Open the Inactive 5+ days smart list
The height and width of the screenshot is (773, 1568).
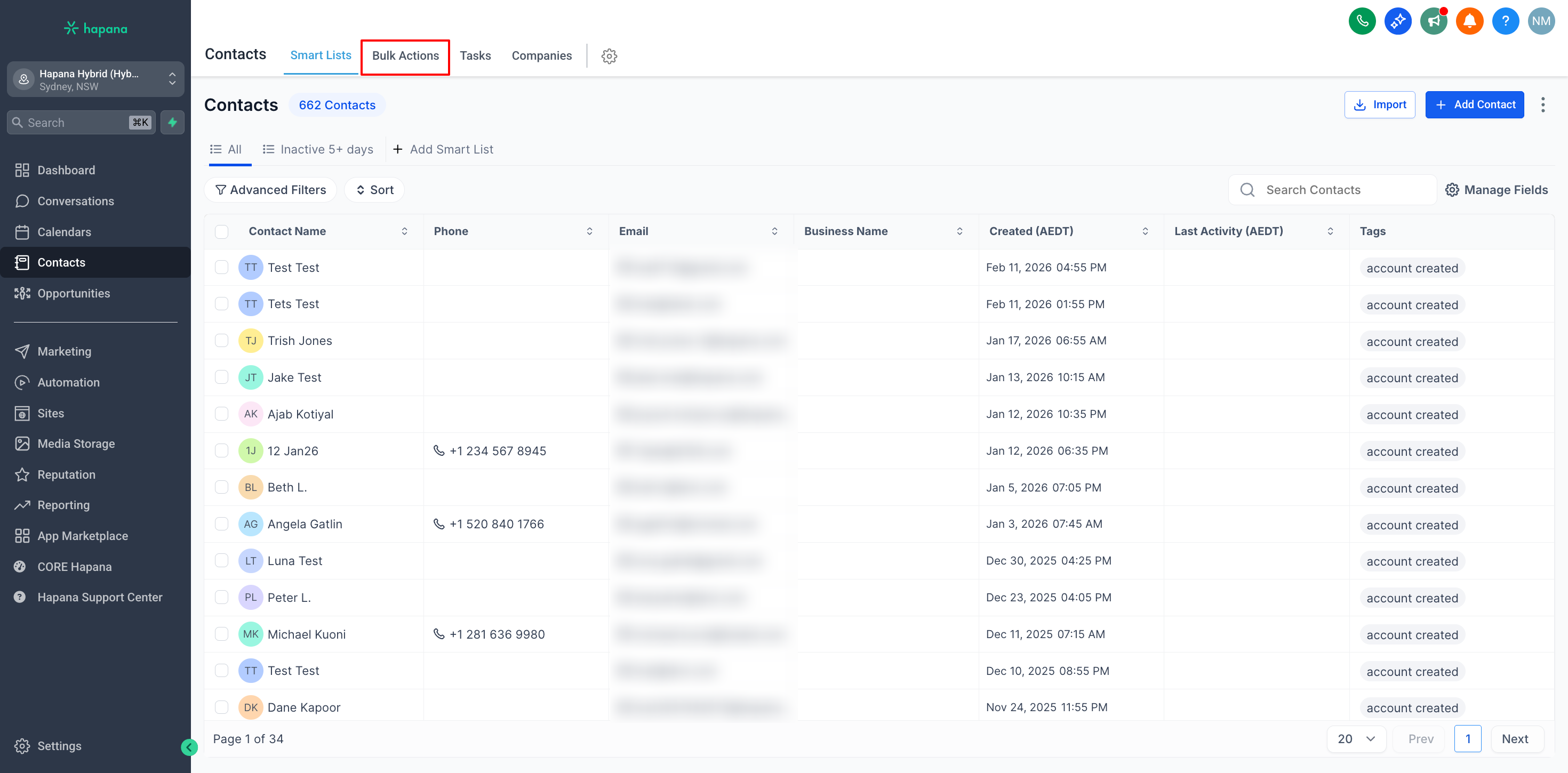(x=318, y=149)
